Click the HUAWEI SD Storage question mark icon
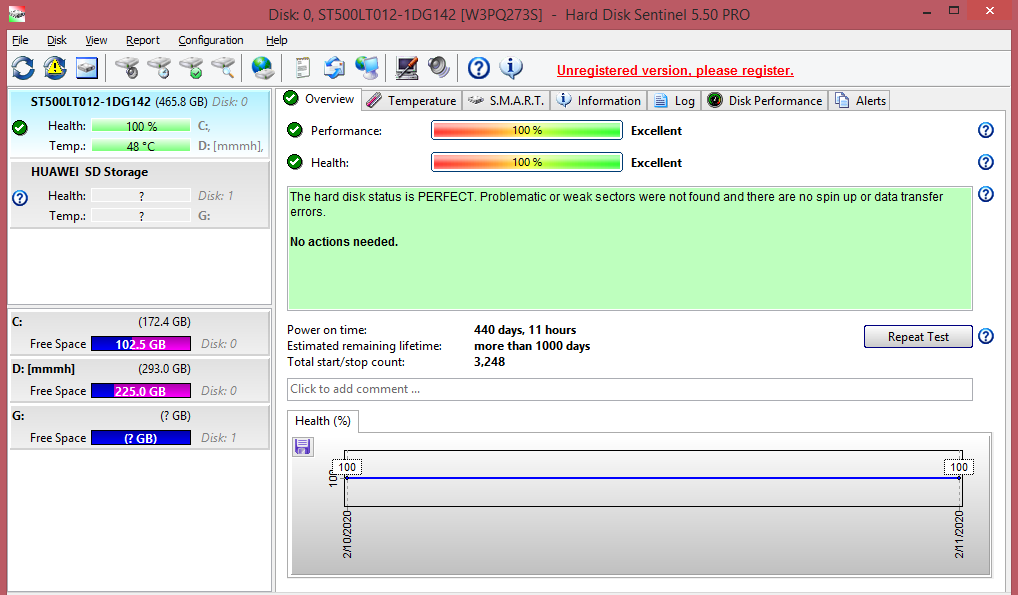 [x=20, y=197]
